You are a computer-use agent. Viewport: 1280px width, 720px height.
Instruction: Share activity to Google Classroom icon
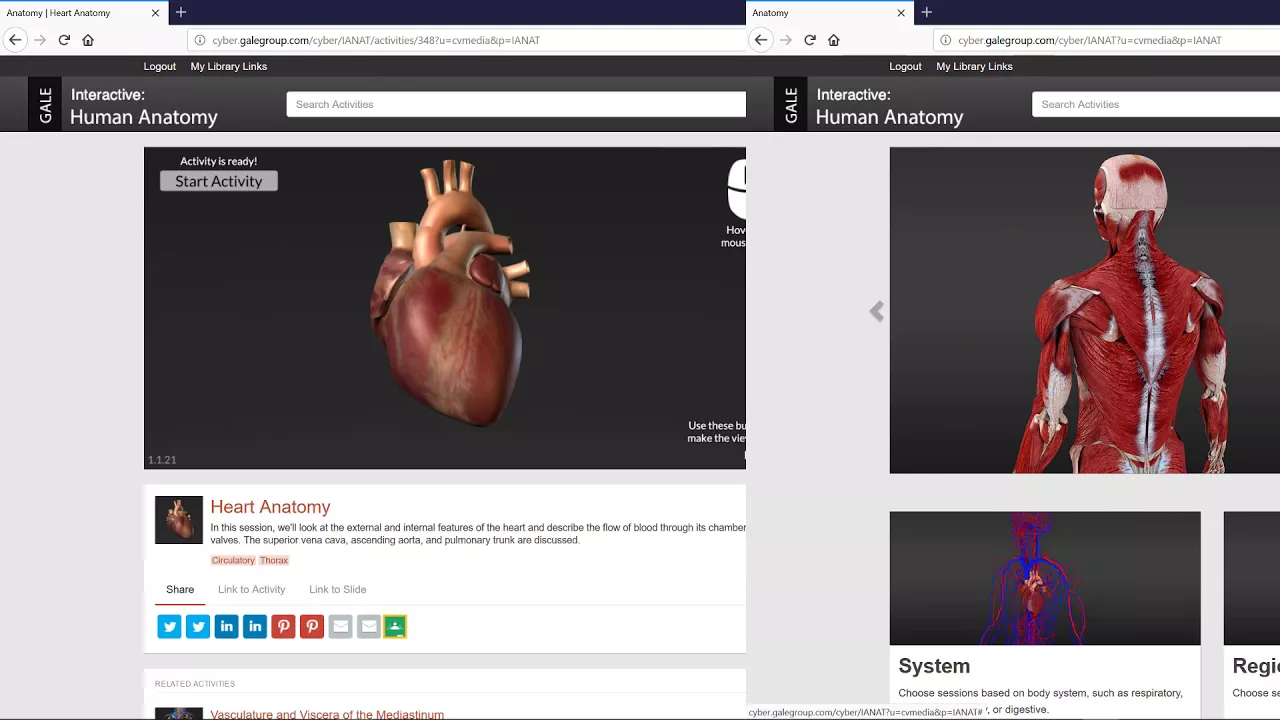click(395, 626)
